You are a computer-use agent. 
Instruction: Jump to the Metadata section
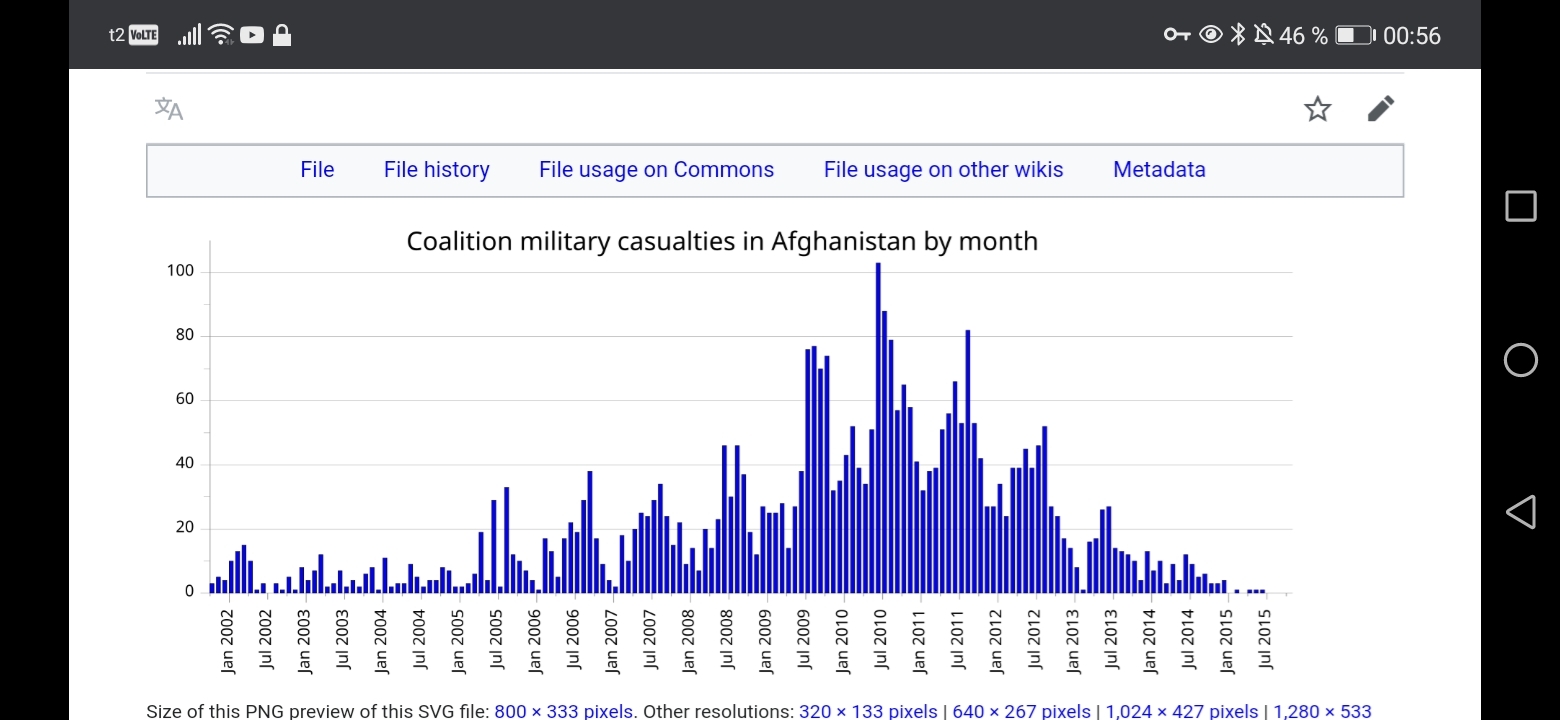click(1159, 170)
